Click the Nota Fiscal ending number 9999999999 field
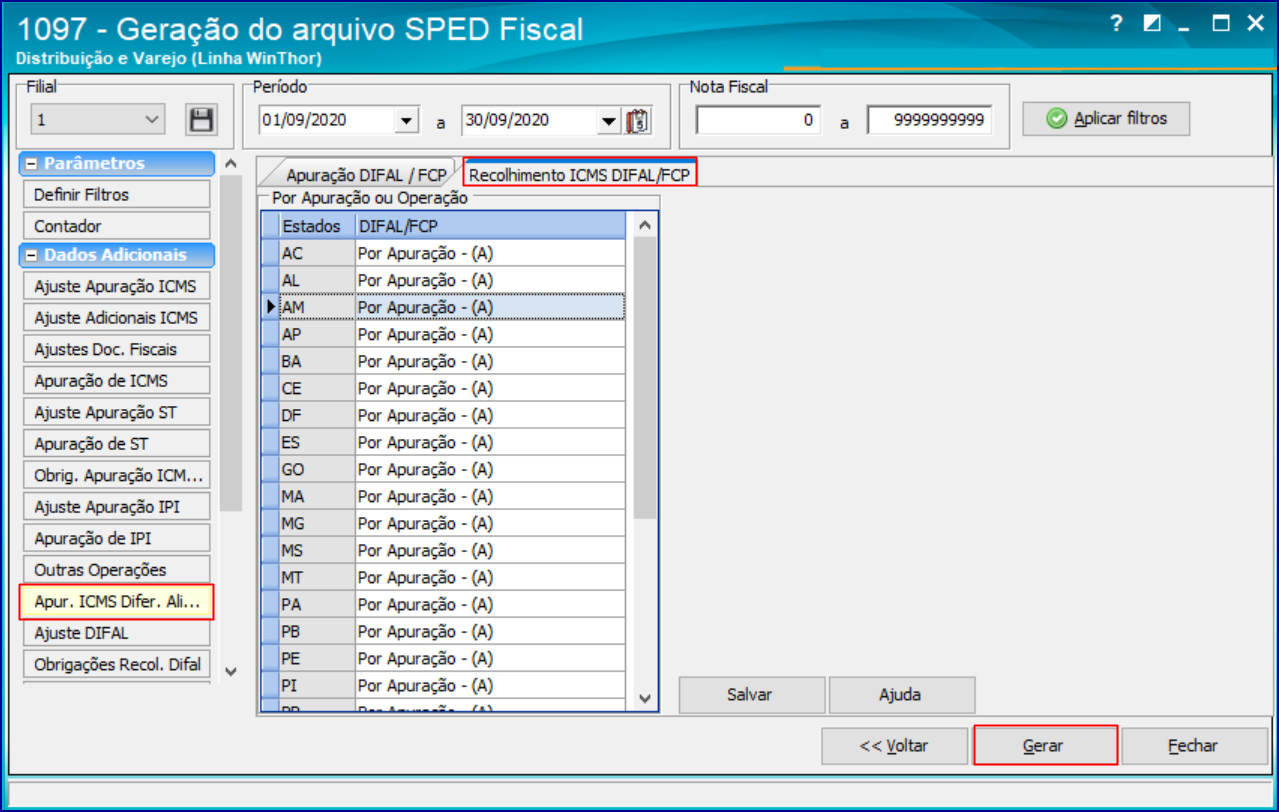This screenshot has width=1279, height=812. coord(929,121)
